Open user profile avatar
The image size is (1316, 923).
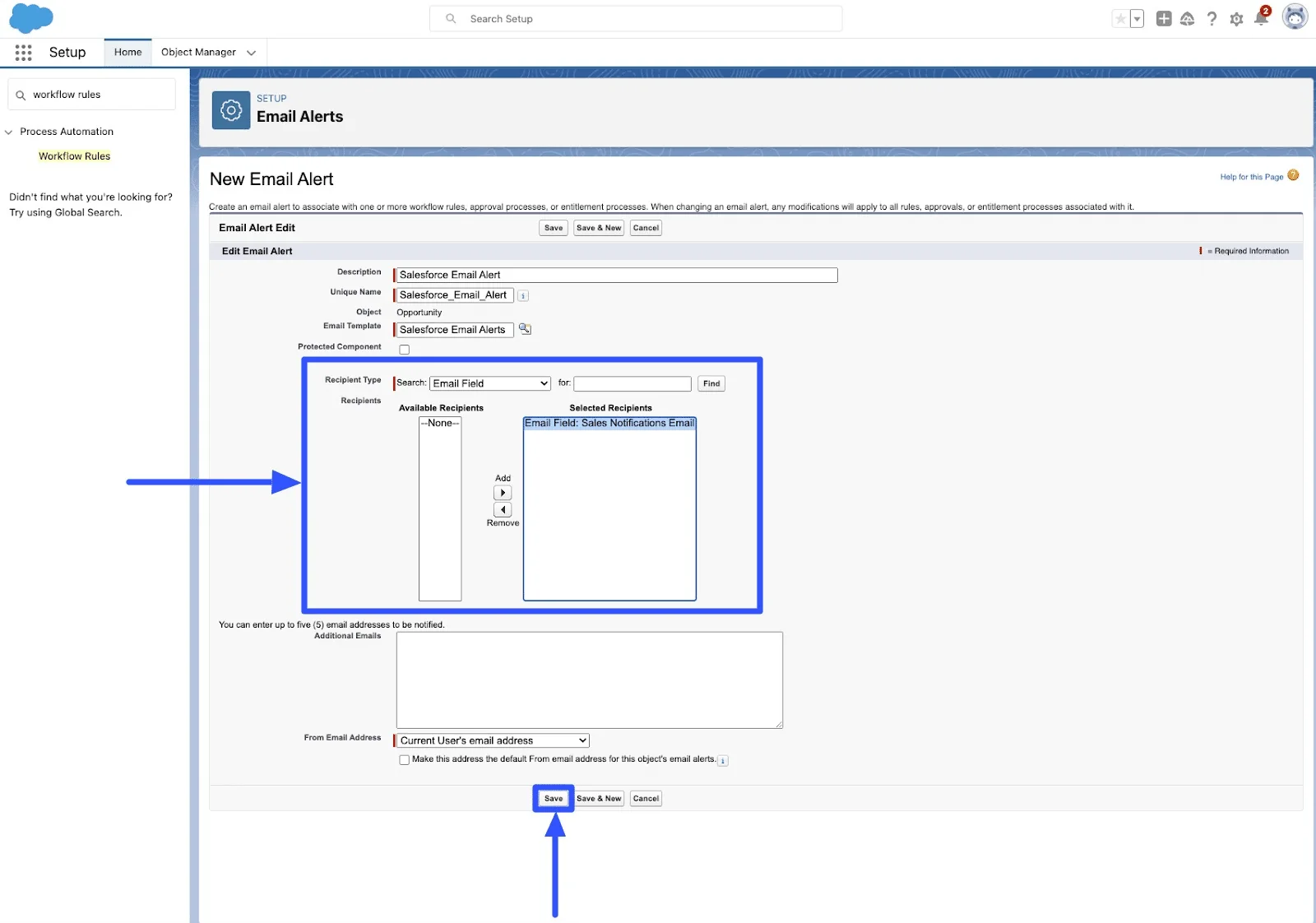[x=1295, y=17]
